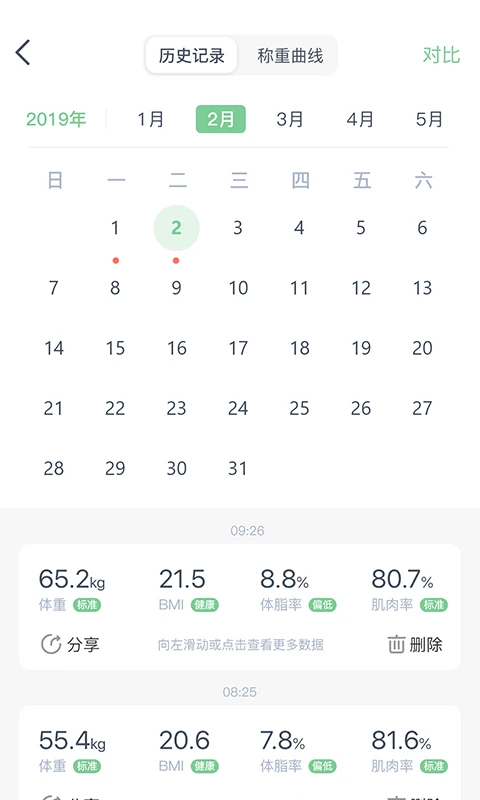Choose day 15 on the calendar
The height and width of the screenshot is (800, 480).
tap(115, 348)
